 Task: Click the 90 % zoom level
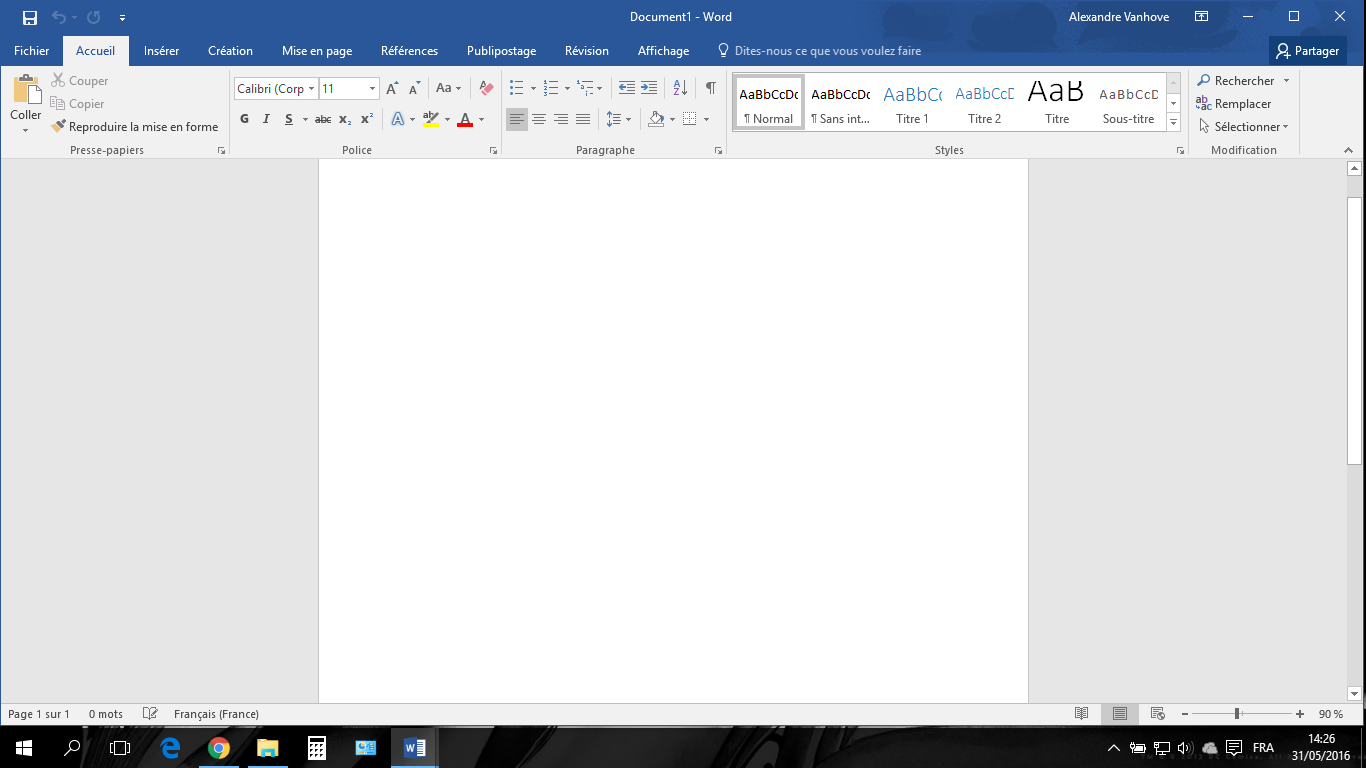[1331, 714]
